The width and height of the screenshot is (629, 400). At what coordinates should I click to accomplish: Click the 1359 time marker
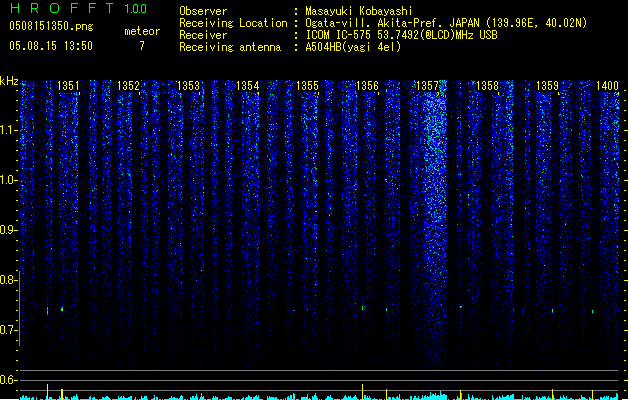coord(547,86)
